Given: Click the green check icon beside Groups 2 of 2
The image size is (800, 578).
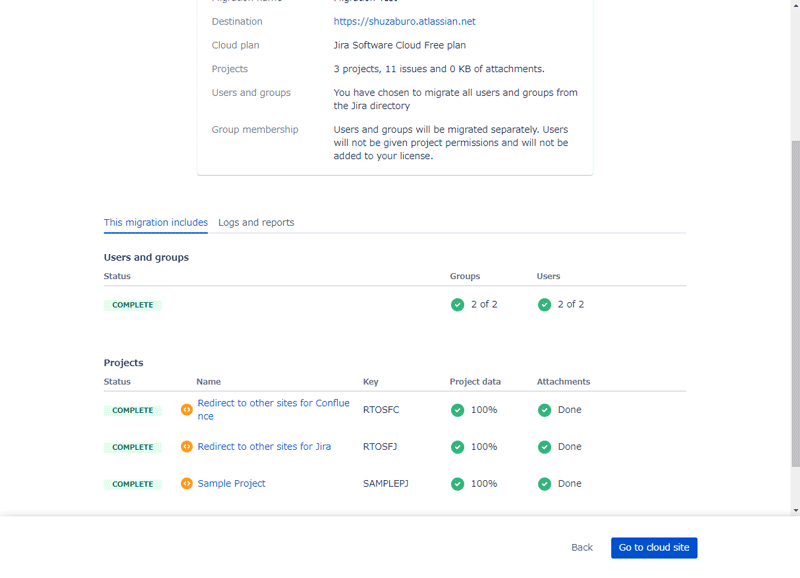Looking at the screenshot, I should point(458,305).
